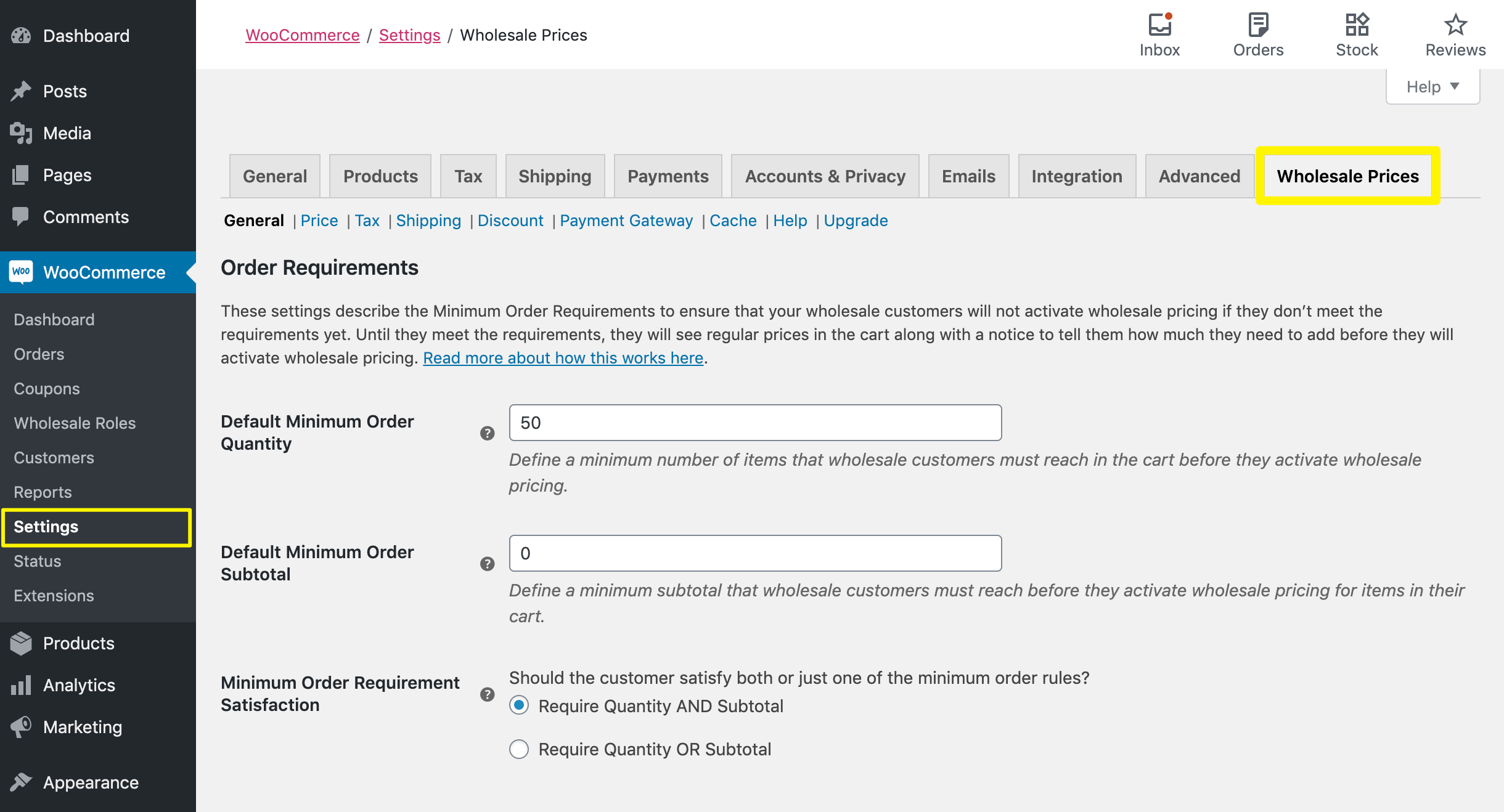The width and height of the screenshot is (1504, 812).
Task: Open the Orders icon in the top bar
Action: coord(1258,25)
